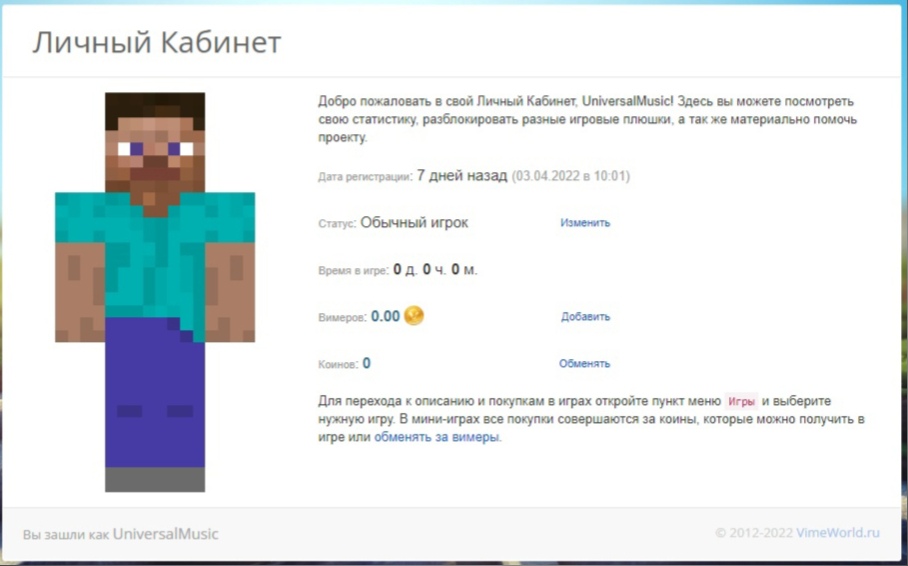Follow the 'обменять за вимеры' link
This screenshot has width=908, height=566.
tap(437, 437)
